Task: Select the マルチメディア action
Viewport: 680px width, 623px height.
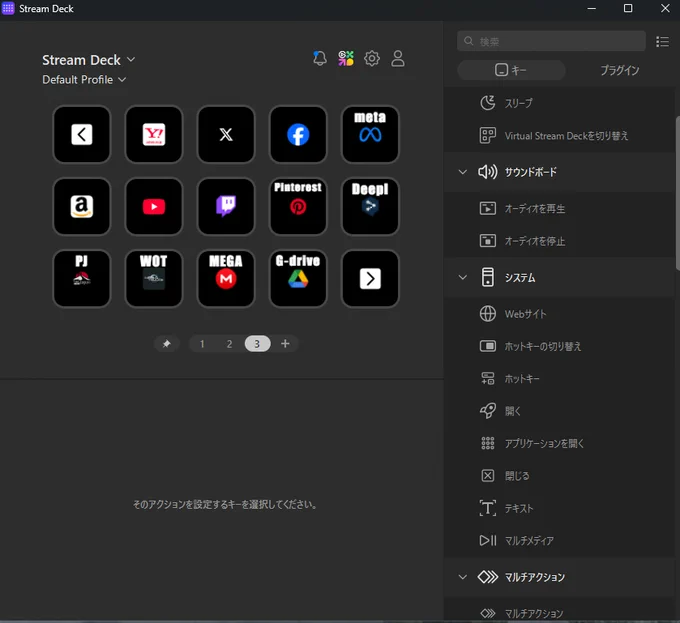Action: (559, 541)
